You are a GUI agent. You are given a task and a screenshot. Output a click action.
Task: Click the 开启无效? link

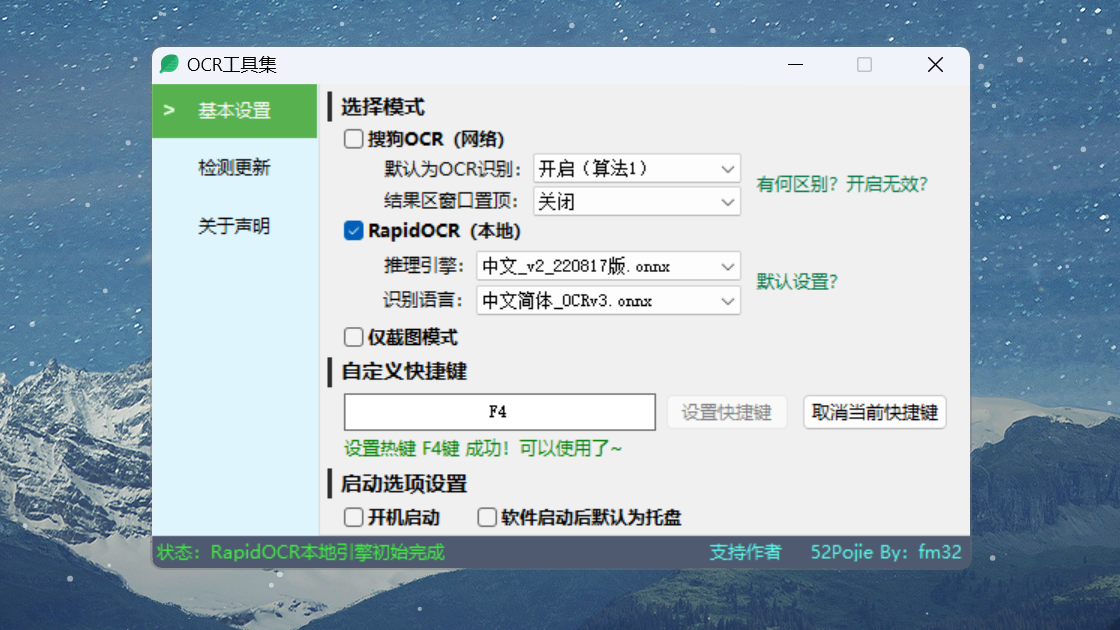tap(886, 184)
